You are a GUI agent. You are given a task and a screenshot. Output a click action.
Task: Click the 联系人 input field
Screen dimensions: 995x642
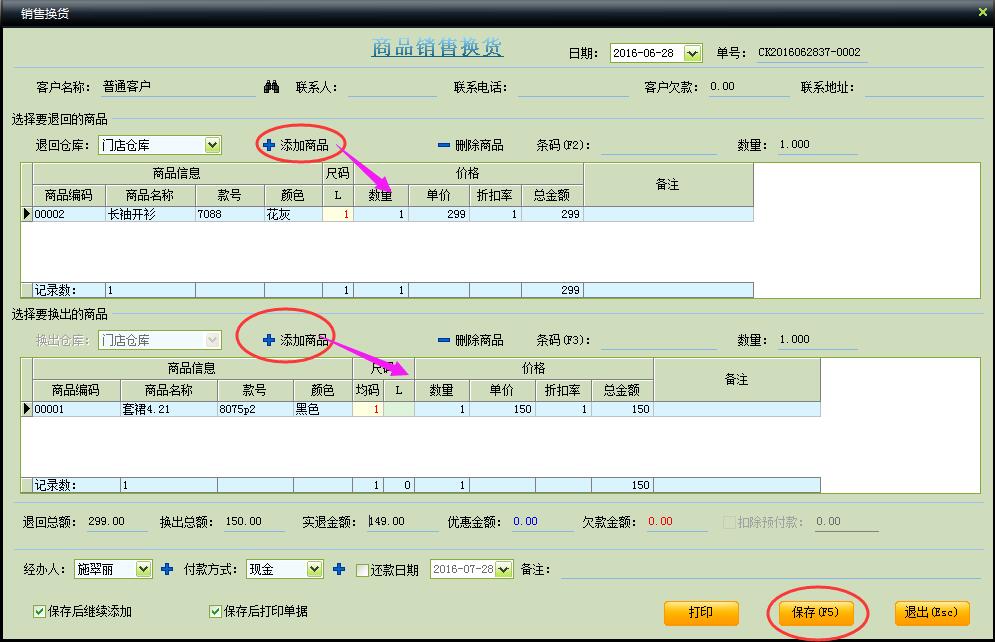[392, 88]
